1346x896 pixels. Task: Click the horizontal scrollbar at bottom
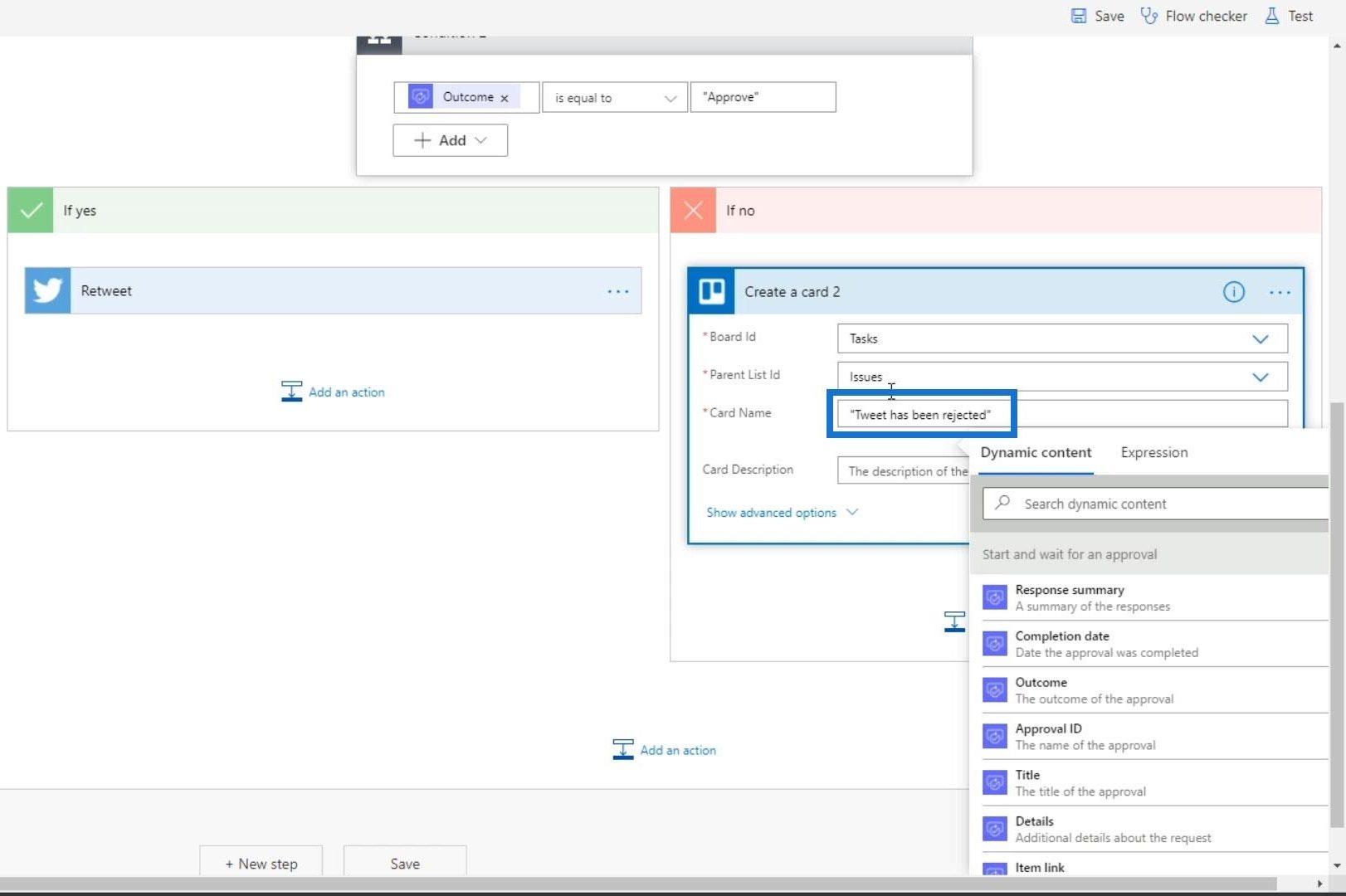[x=639, y=884]
